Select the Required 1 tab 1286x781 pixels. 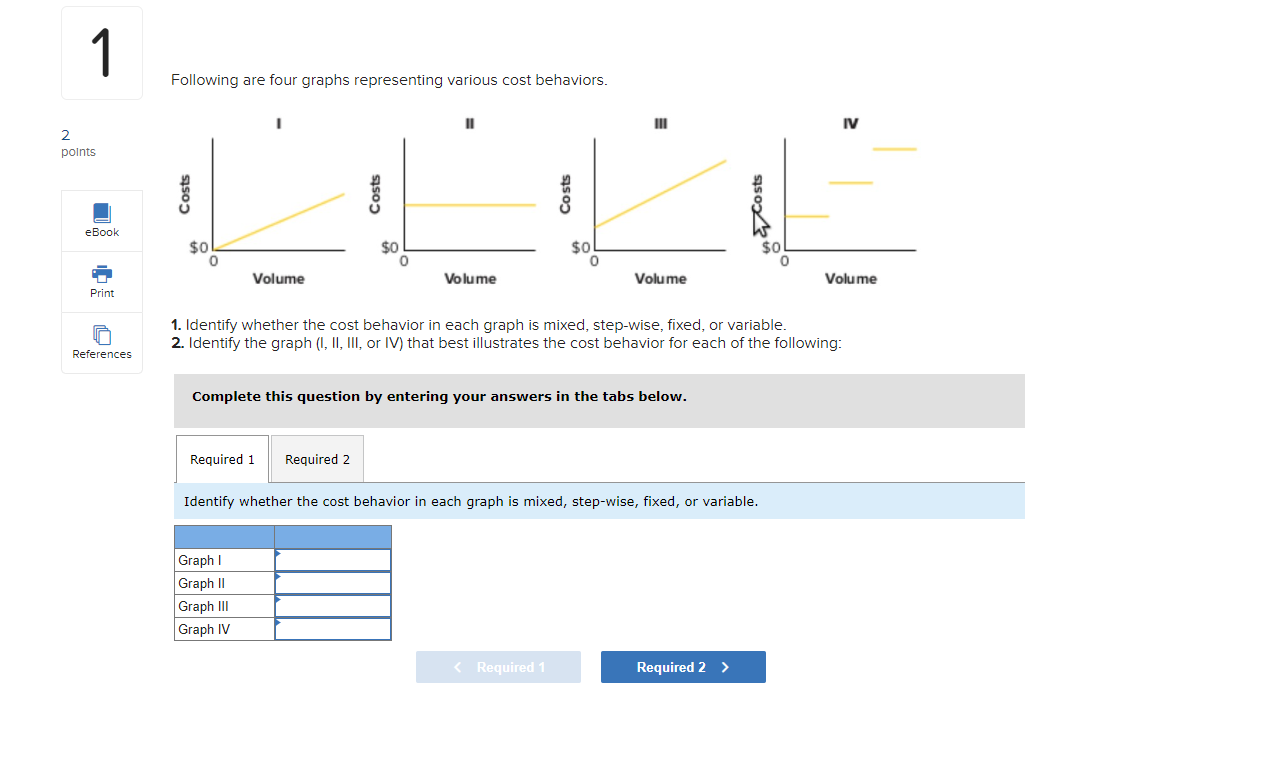point(222,459)
